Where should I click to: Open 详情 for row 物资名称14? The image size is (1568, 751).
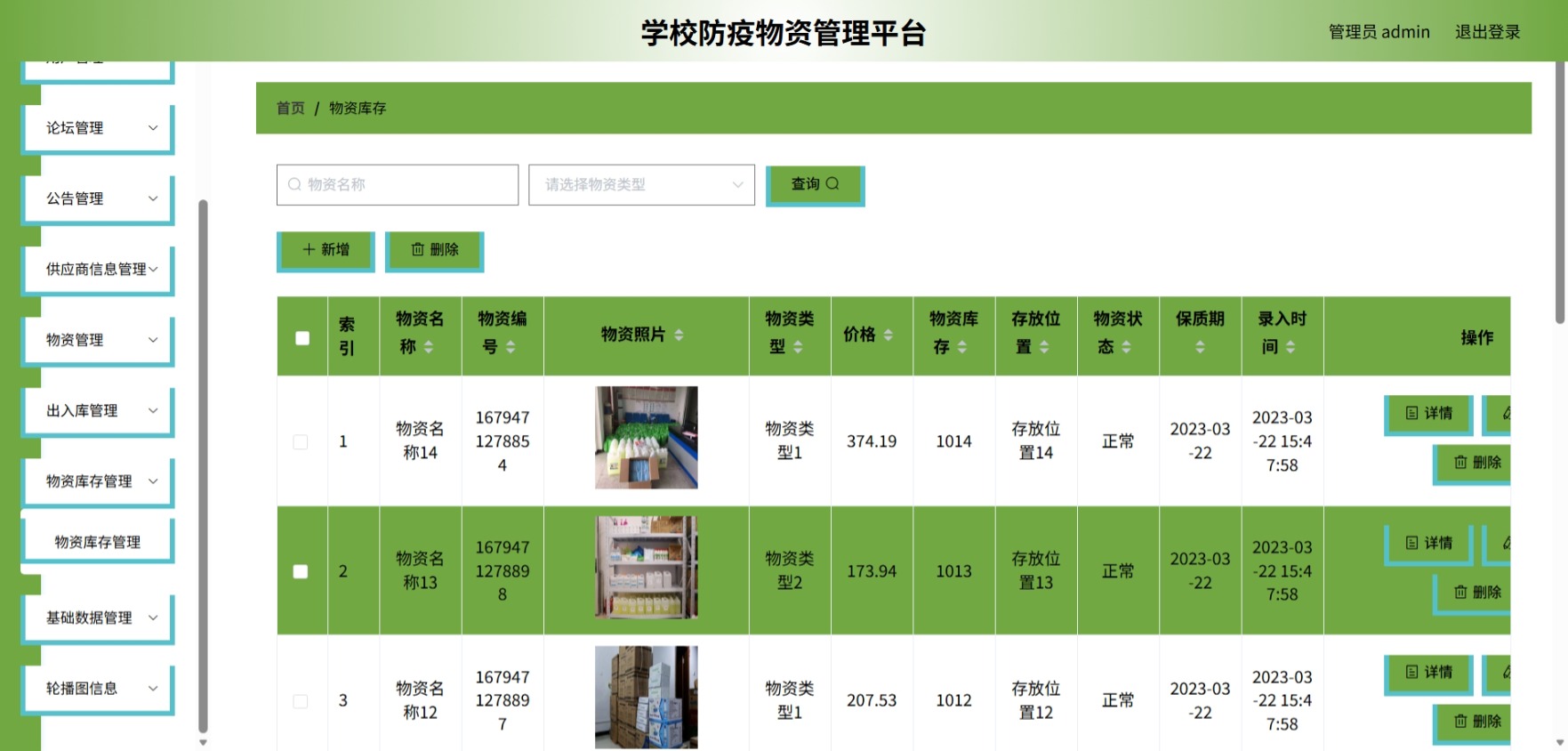[1428, 414]
